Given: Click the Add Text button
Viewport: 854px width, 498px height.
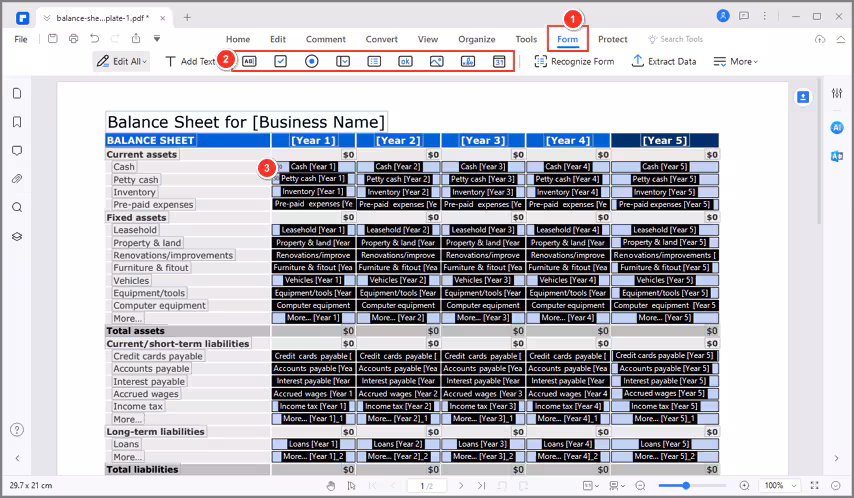Looking at the screenshot, I should coord(190,62).
